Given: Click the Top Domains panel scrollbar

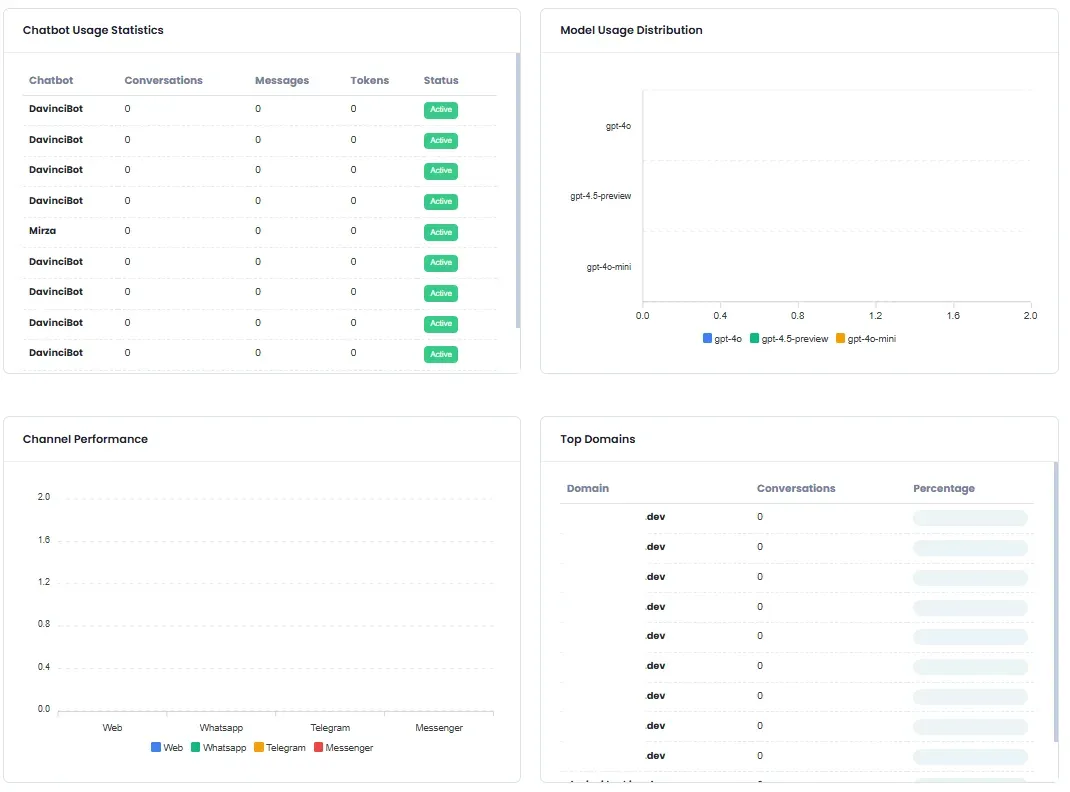Looking at the screenshot, I should pyautogui.click(x=1056, y=602).
